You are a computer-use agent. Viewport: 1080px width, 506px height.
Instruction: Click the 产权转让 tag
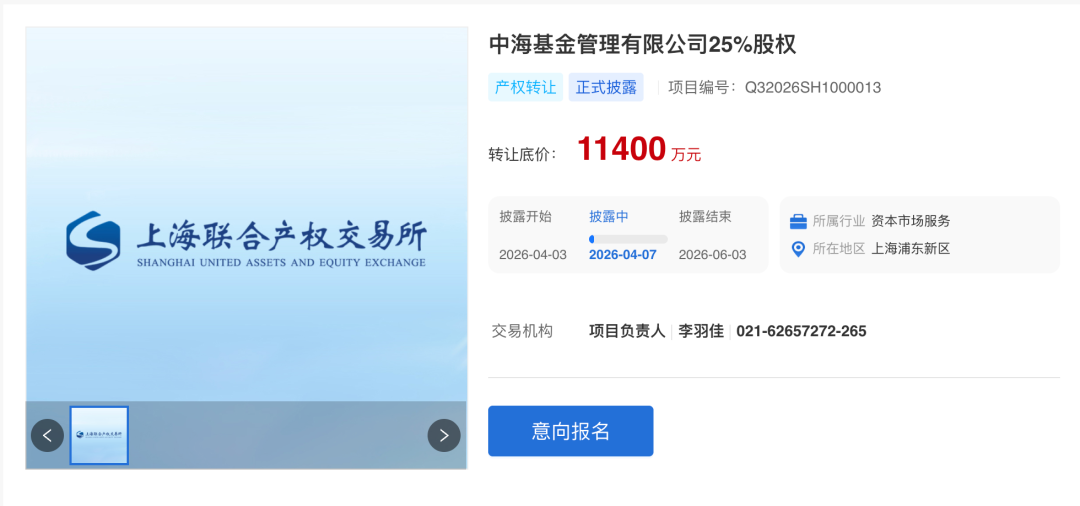pos(526,87)
